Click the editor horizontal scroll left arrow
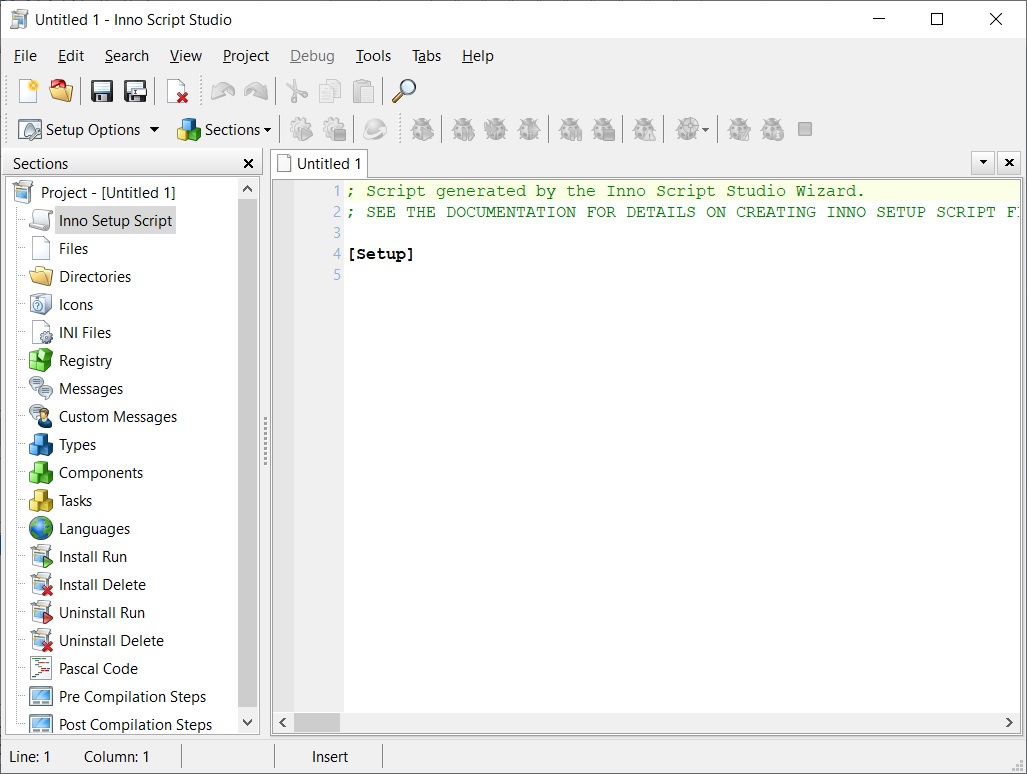Image resolution: width=1027 pixels, height=774 pixels. tap(283, 722)
